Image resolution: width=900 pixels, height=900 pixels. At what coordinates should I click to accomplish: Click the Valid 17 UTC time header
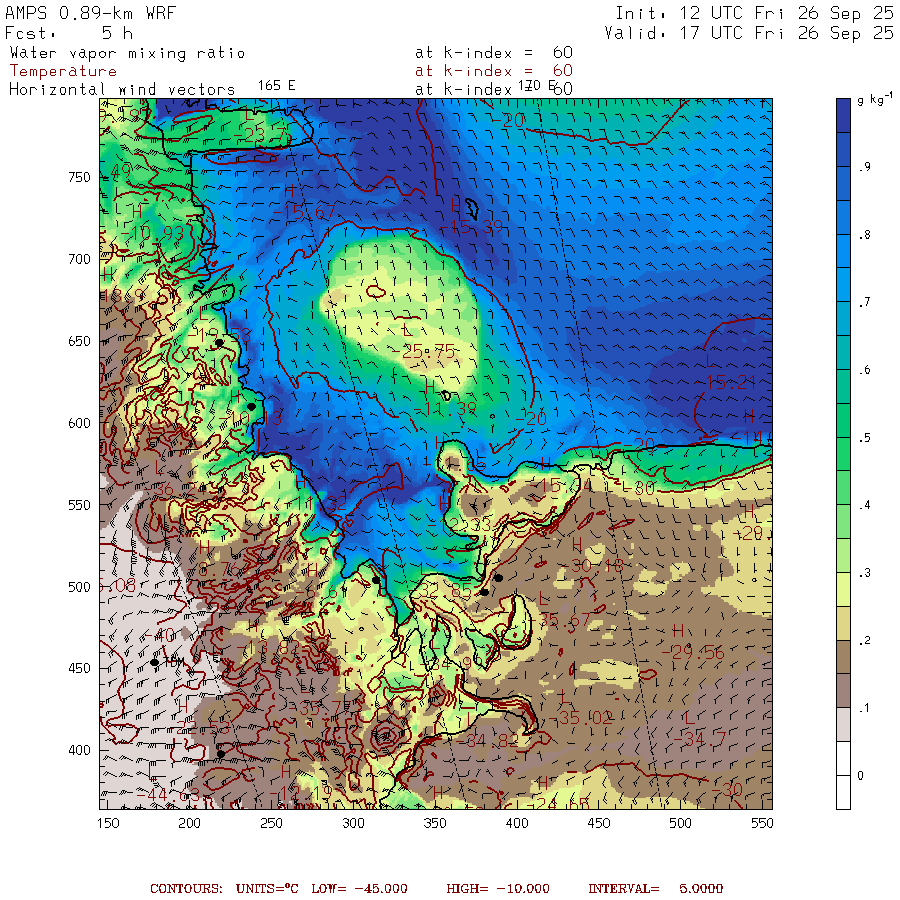coord(748,33)
